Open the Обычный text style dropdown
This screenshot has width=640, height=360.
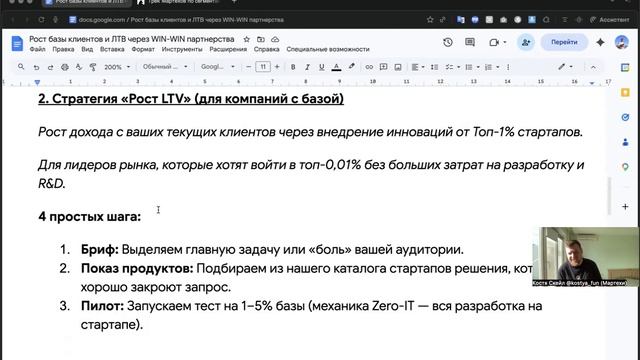(x=165, y=67)
